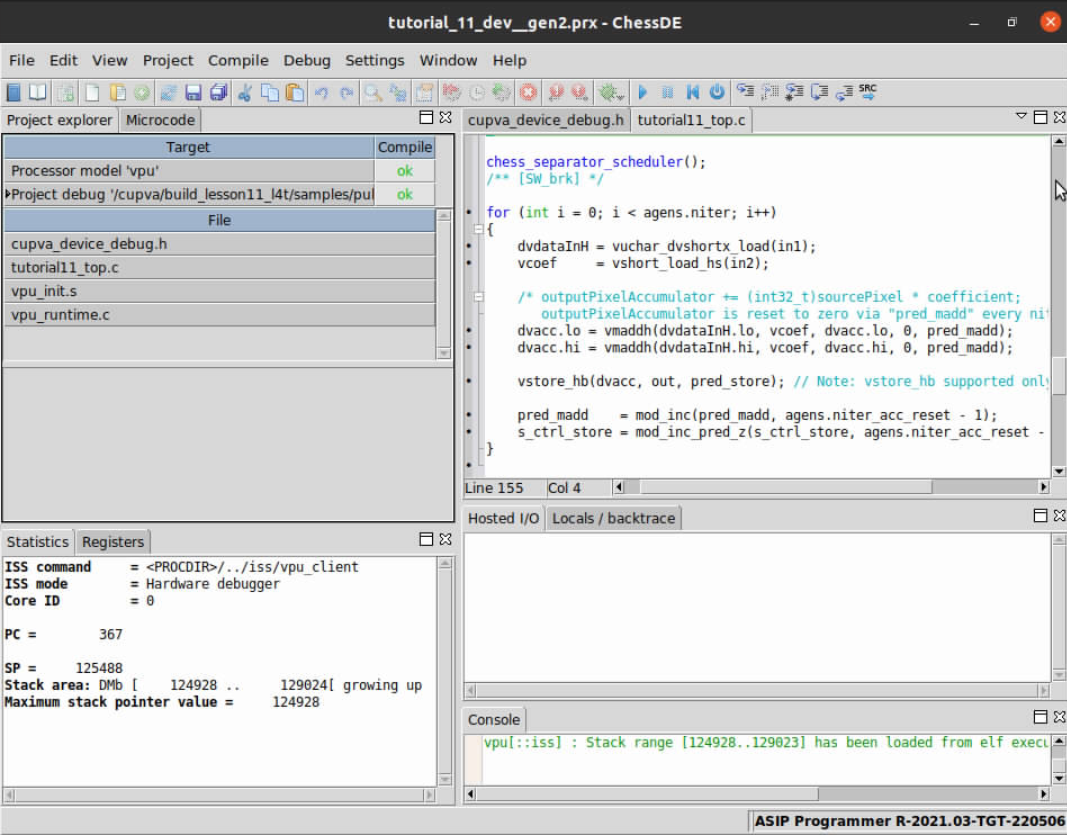Open the Compile menu
Viewport: 1067px width, 835px height.
pyautogui.click(x=238, y=60)
